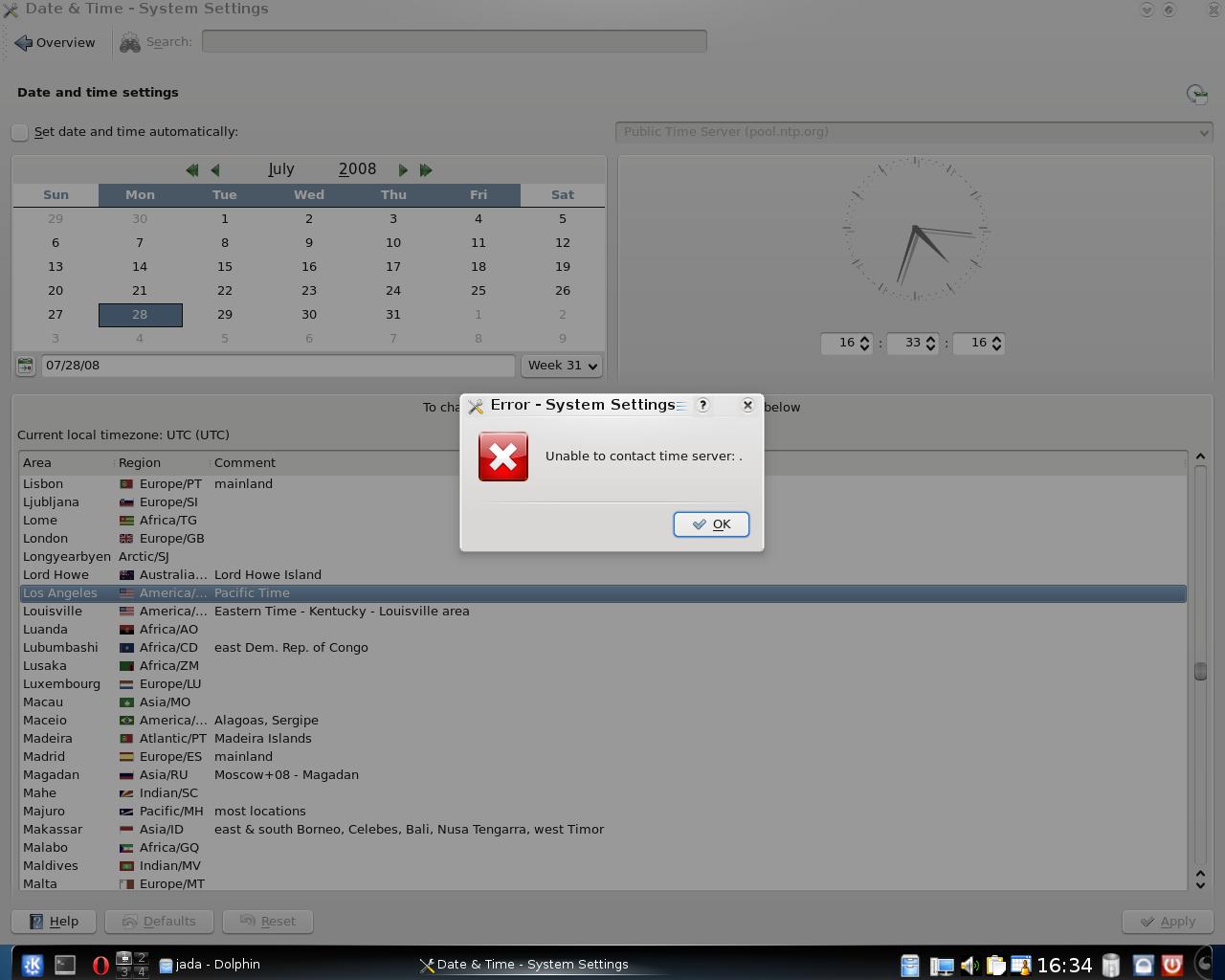Click the date text field showing 07/28/08

pos(278,366)
